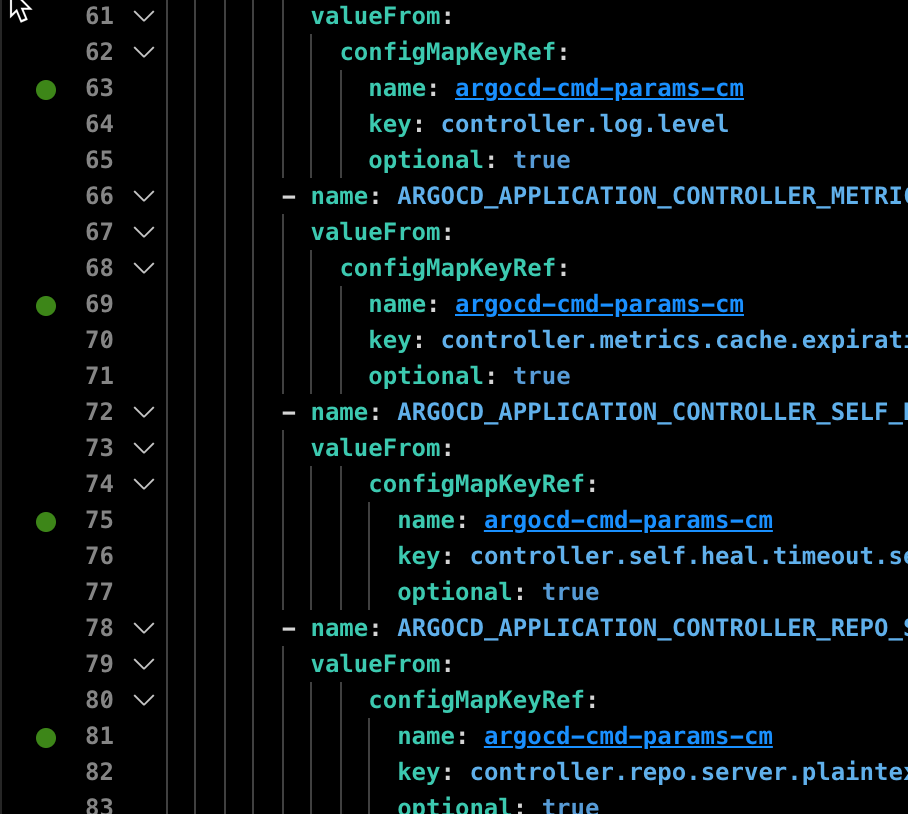
Task: Click valueFrom key on line 61
Action: click(376, 16)
